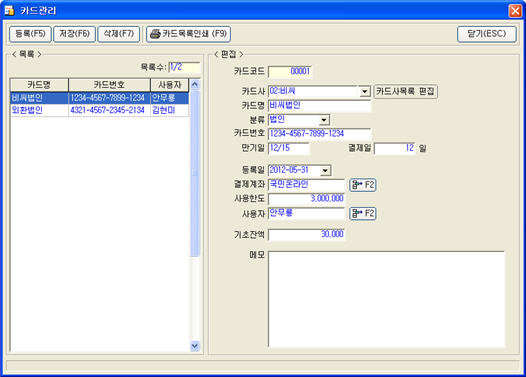The height and width of the screenshot is (377, 526).
Task: Click the list scrollbar up arrow
Action: pyautogui.click(x=195, y=85)
